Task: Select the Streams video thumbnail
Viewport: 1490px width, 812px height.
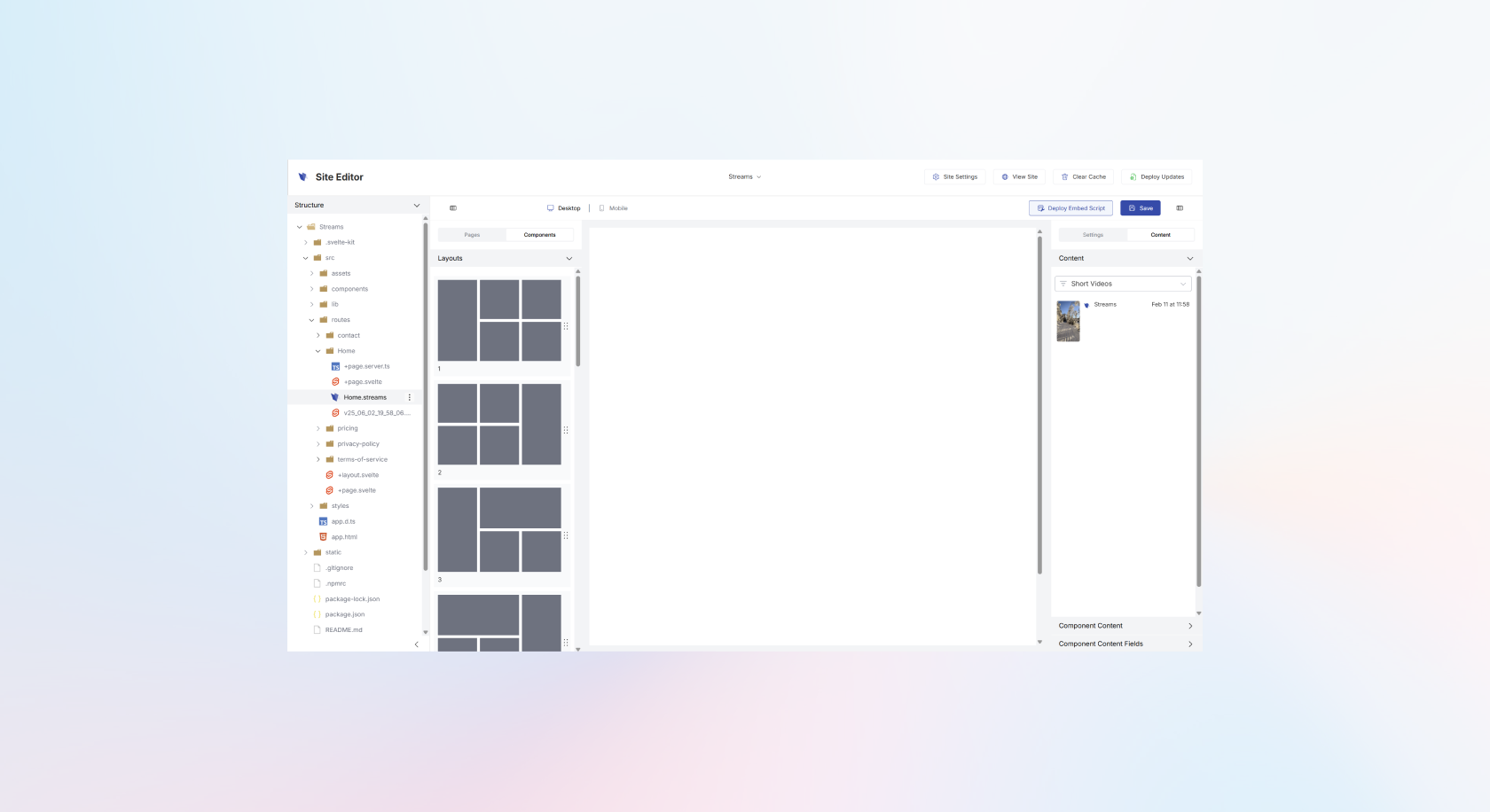Action: point(1068,321)
